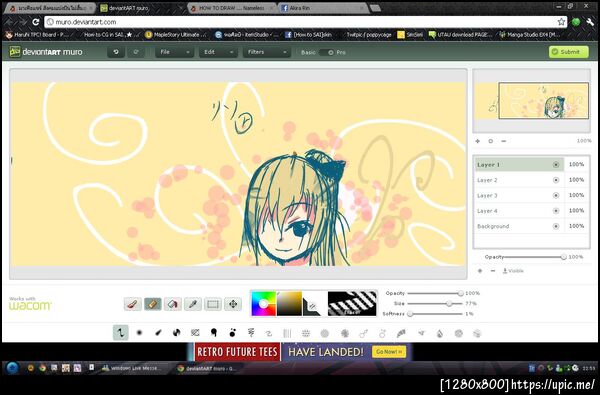Select the Draw brush tool
The image size is (600, 395).
click(x=133, y=304)
